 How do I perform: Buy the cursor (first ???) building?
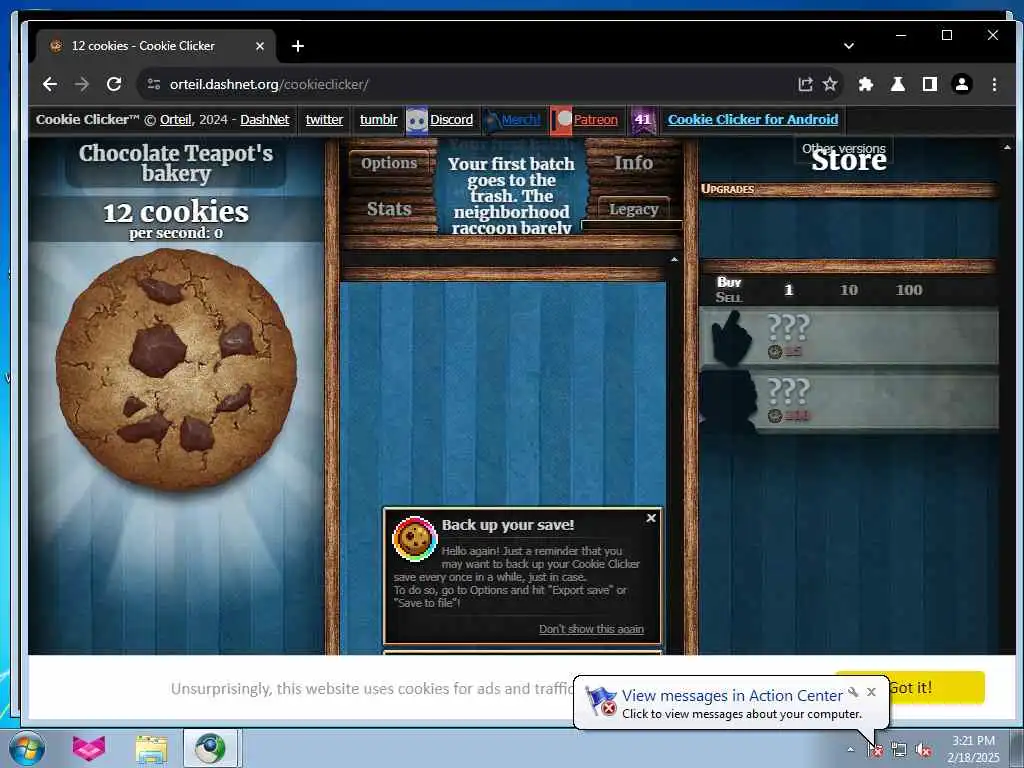(x=849, y=337)
